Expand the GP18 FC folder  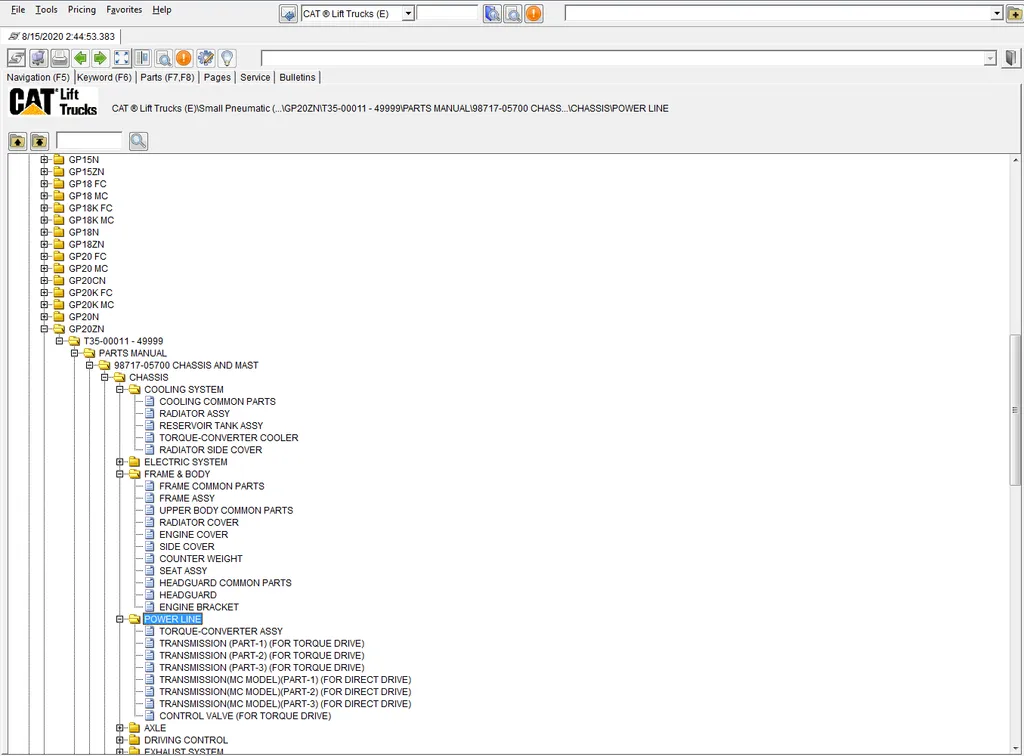point(44,183)
